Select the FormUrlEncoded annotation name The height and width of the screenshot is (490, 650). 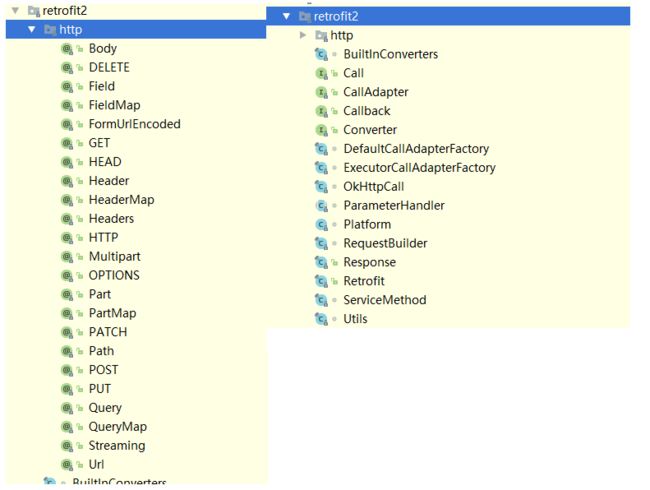134,124
